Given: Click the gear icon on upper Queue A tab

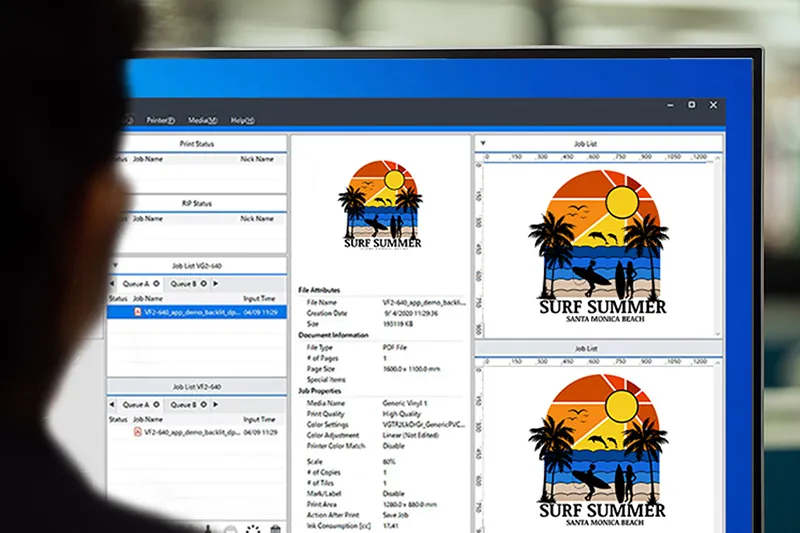Looking at the screenshot, I should coord(156,284).
